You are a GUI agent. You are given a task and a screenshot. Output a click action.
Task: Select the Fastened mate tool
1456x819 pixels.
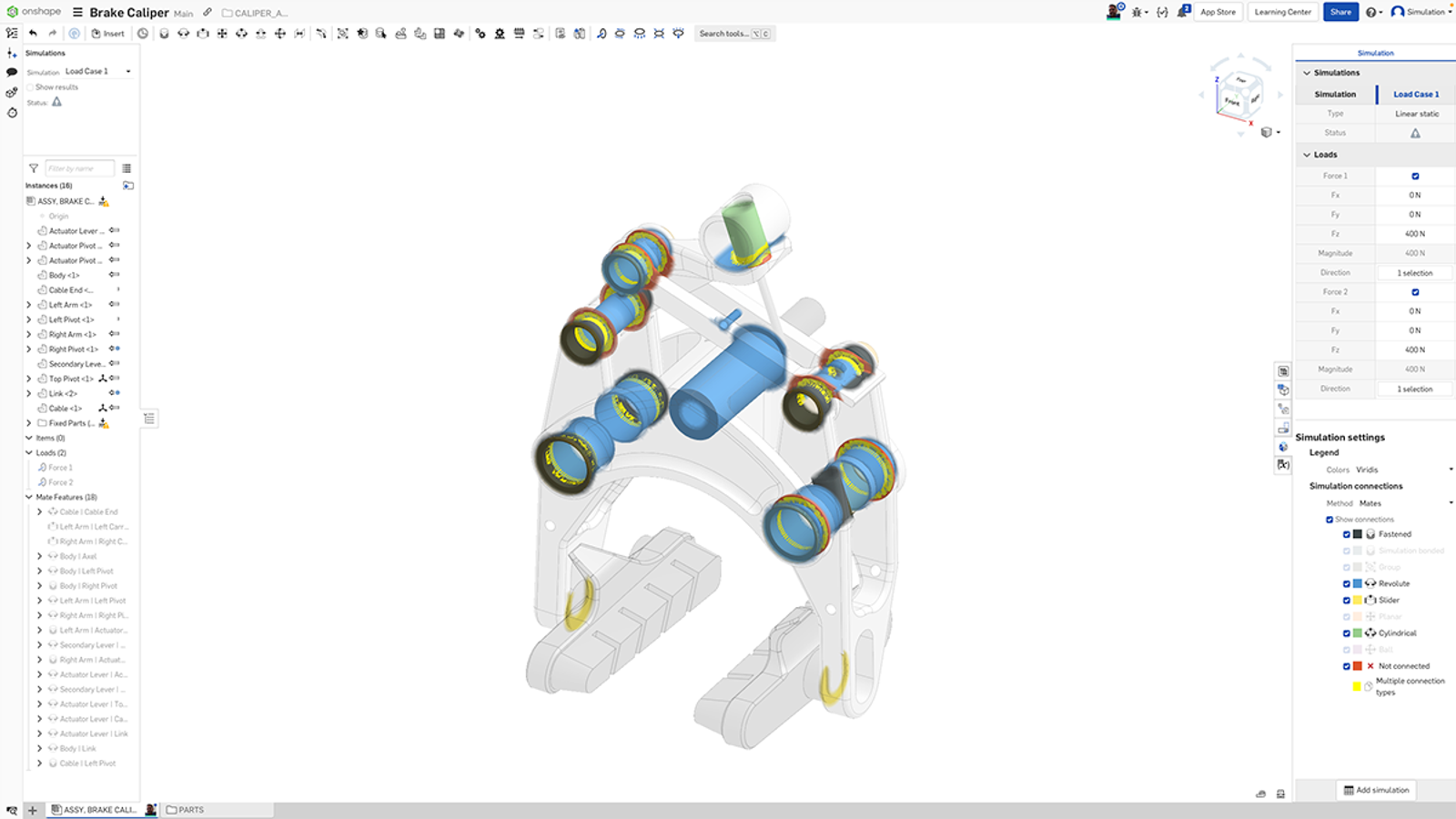(x=164, y=34)
